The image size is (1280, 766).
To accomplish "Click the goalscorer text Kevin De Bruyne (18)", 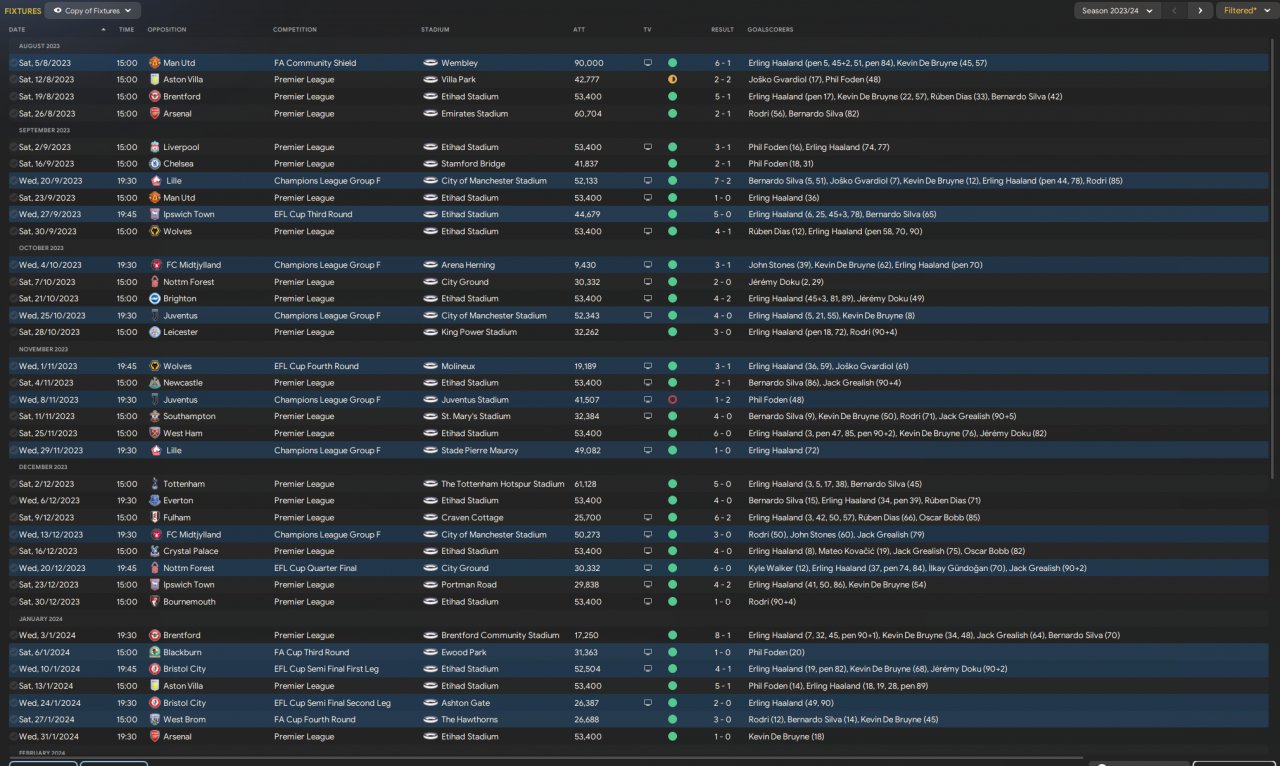I will point(786,736).
